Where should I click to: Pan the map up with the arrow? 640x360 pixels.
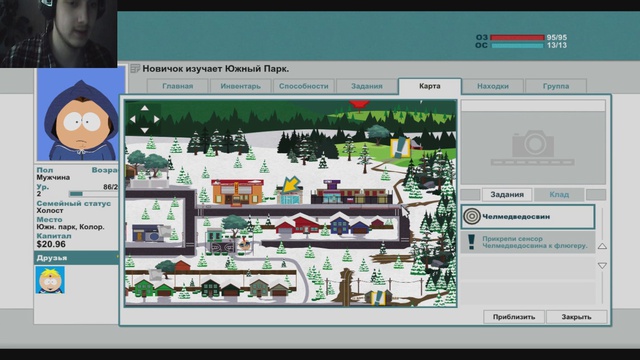click(x=144, y=108)
